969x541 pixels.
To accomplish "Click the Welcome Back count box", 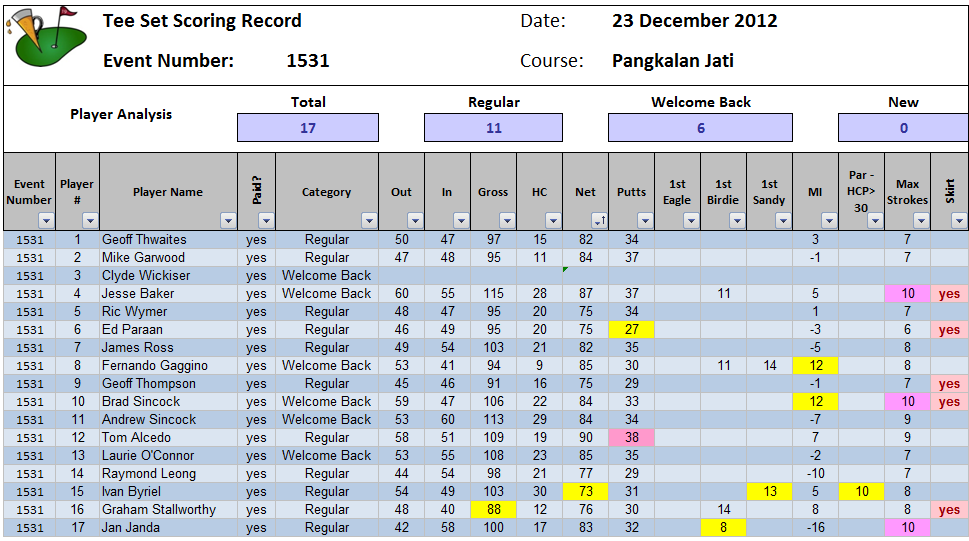I will [700, 128].
